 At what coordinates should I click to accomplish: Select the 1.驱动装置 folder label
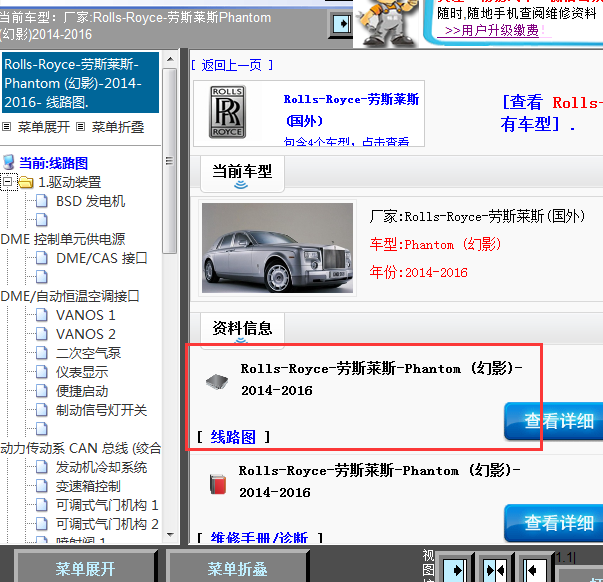point(70,182)
